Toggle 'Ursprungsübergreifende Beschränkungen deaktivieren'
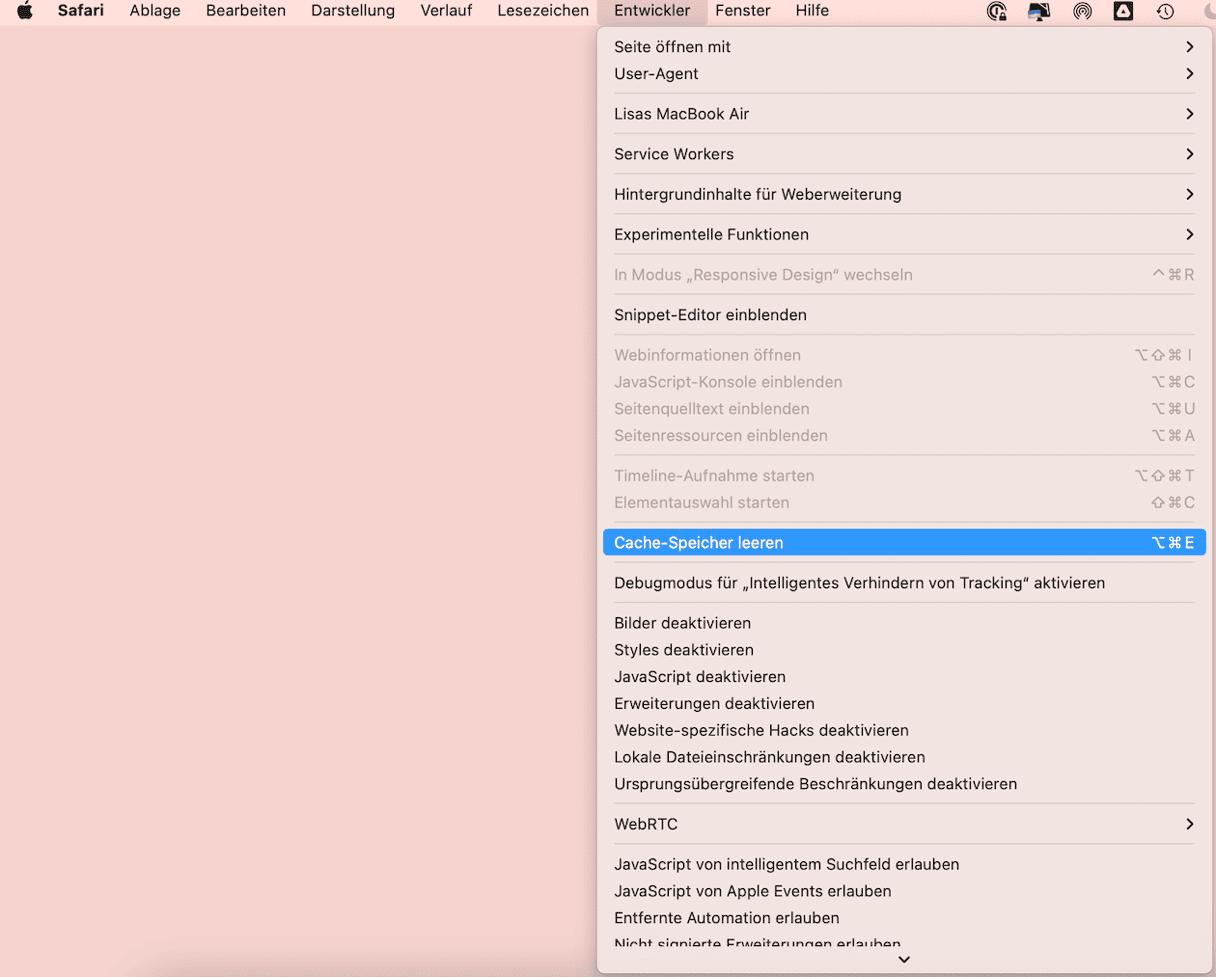This screenshot has width=1216, height=977. pos(904,784)
